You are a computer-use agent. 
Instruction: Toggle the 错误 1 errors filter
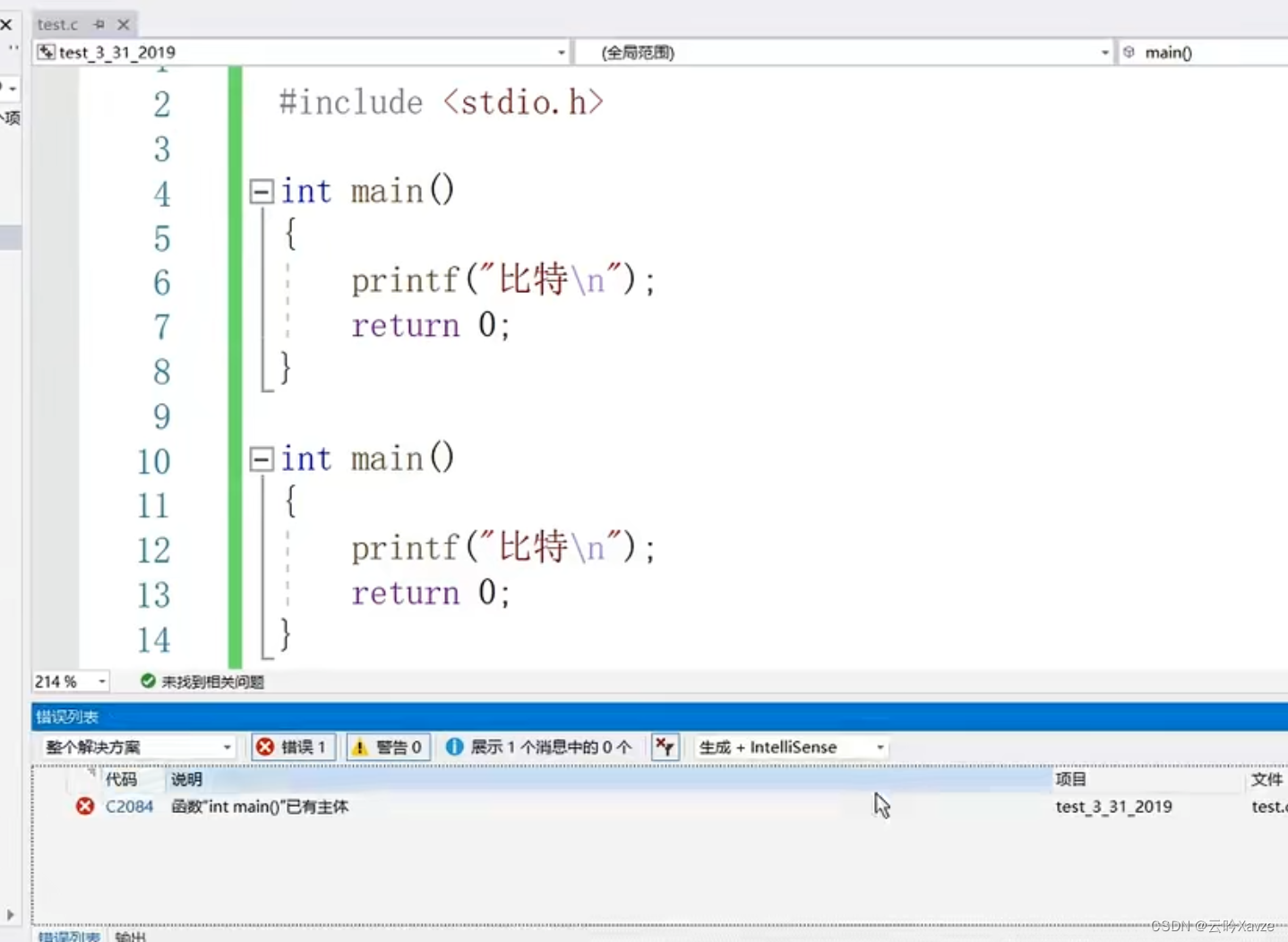pyautogui.click(x=293, y=747)
